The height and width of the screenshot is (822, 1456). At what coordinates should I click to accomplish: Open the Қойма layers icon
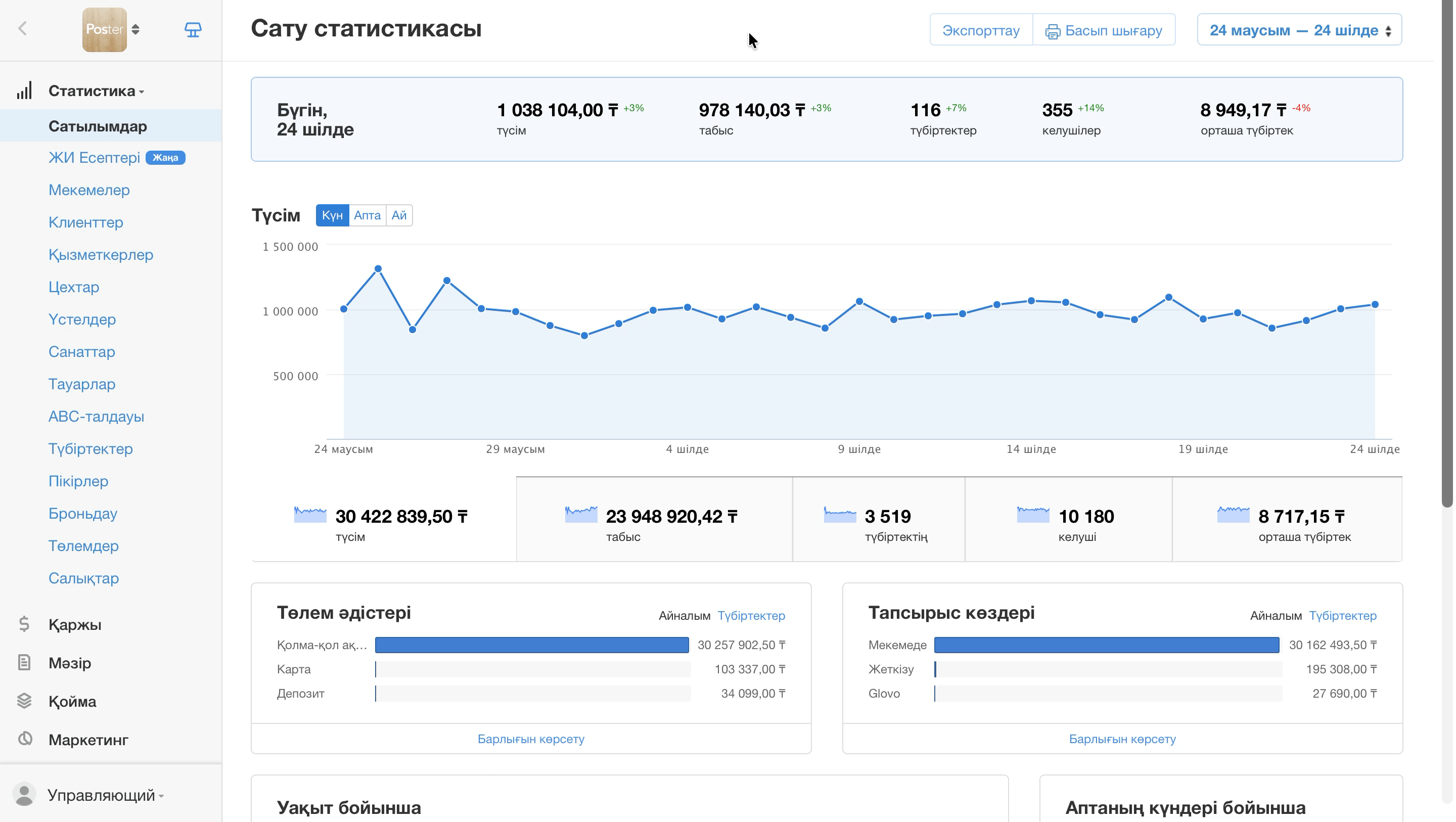[x=24, y=701]
